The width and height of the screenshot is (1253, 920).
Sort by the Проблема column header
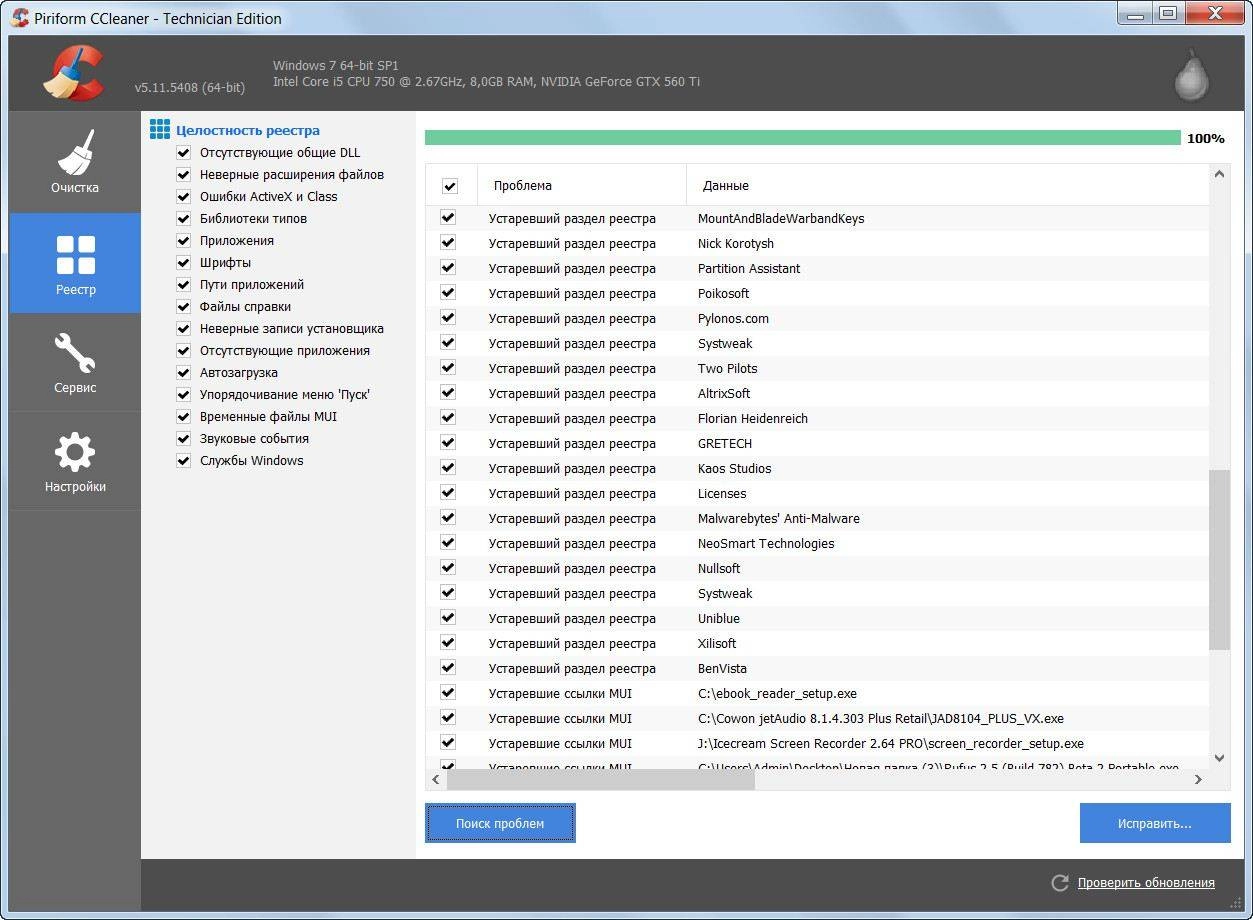pyautogui.click(x=582, y=185)
